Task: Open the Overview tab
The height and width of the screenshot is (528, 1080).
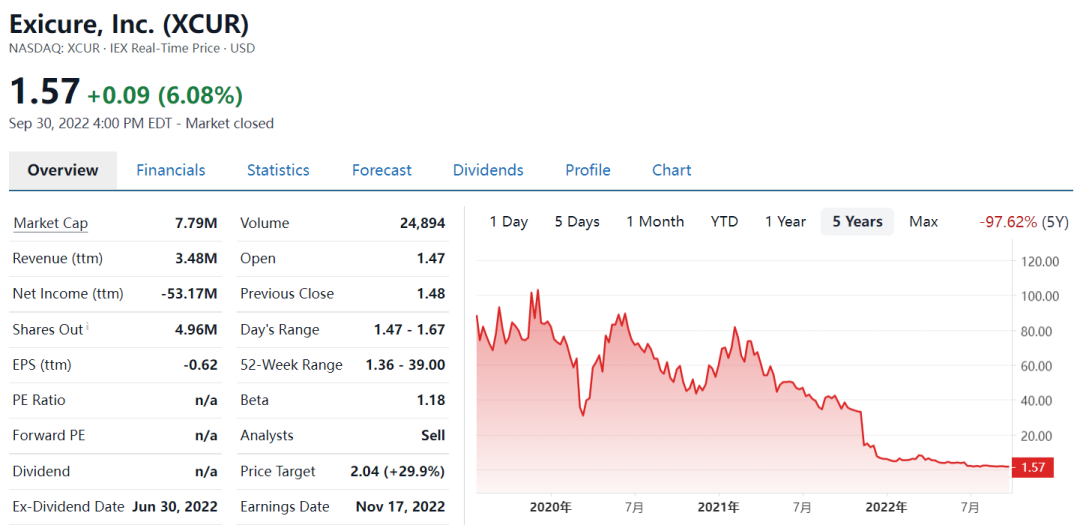Action: pyautogui.click(x=63, y=170)
